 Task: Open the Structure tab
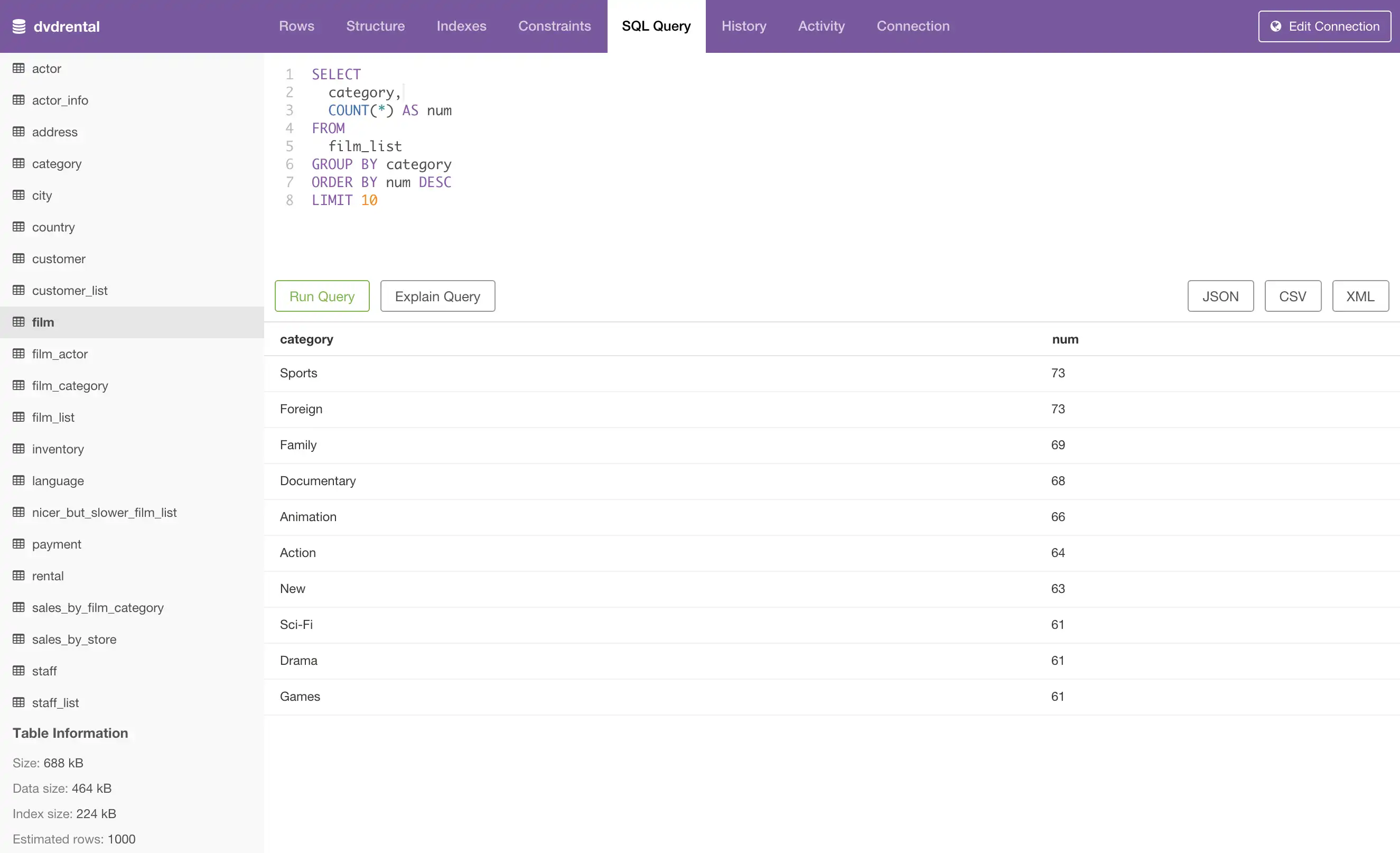coord(375,25)
